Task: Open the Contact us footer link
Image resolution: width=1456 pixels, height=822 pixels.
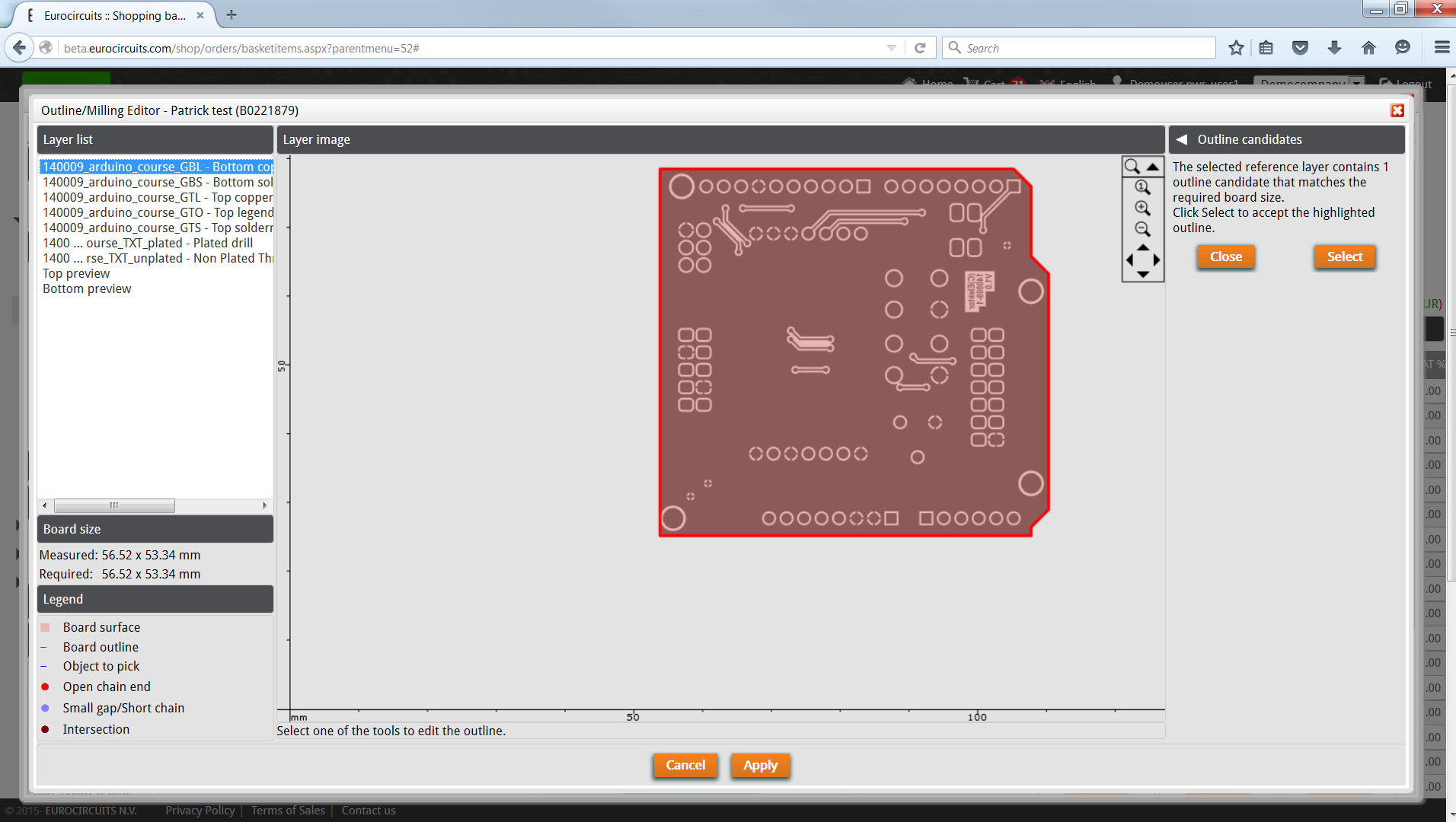Action: (x=369, y=811)
